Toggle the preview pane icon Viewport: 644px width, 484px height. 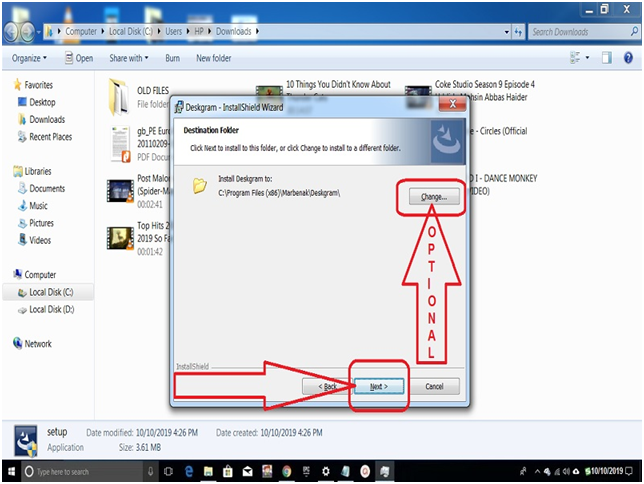pos(607,58)
